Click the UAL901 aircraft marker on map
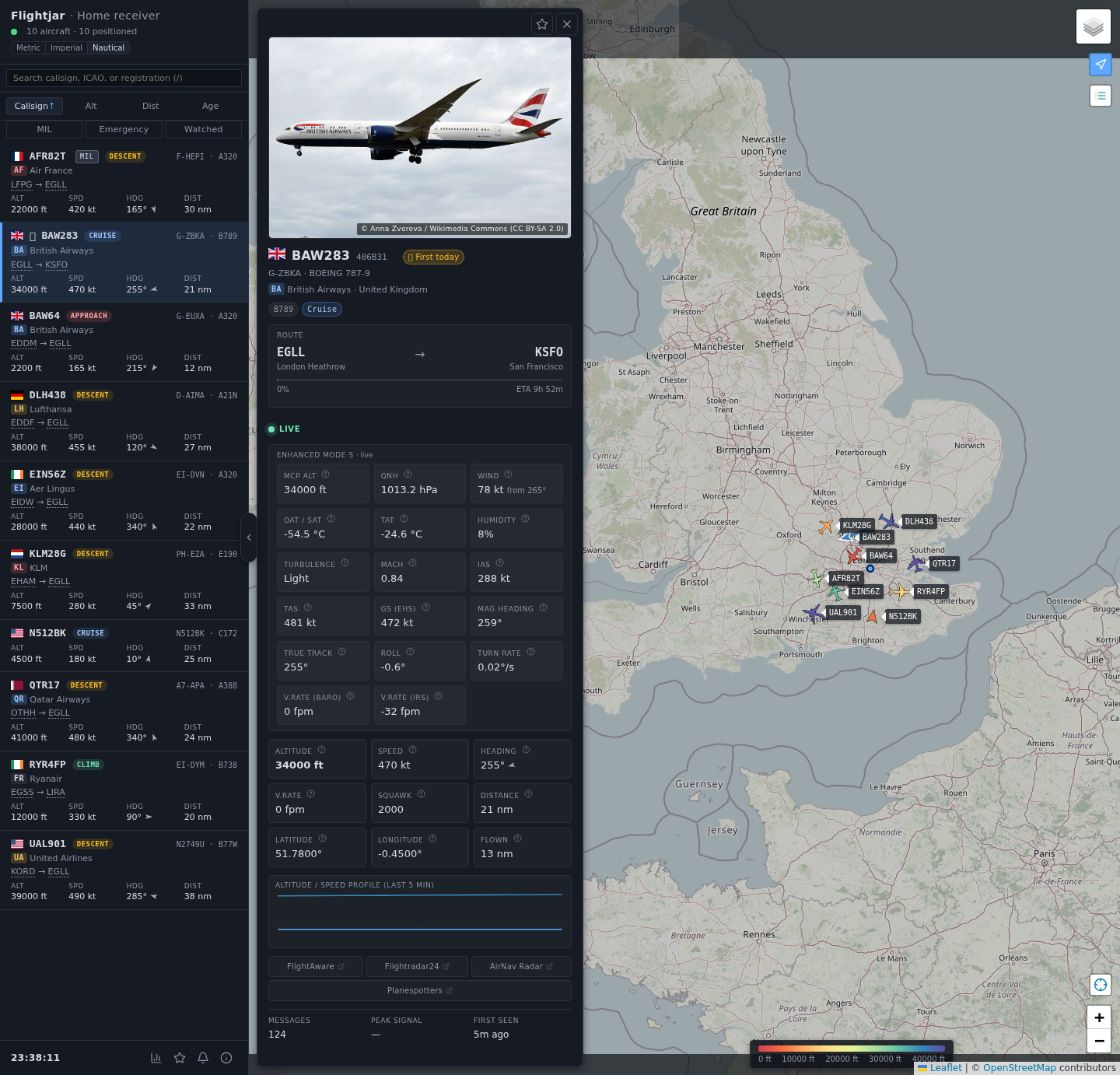 point(814,613)
